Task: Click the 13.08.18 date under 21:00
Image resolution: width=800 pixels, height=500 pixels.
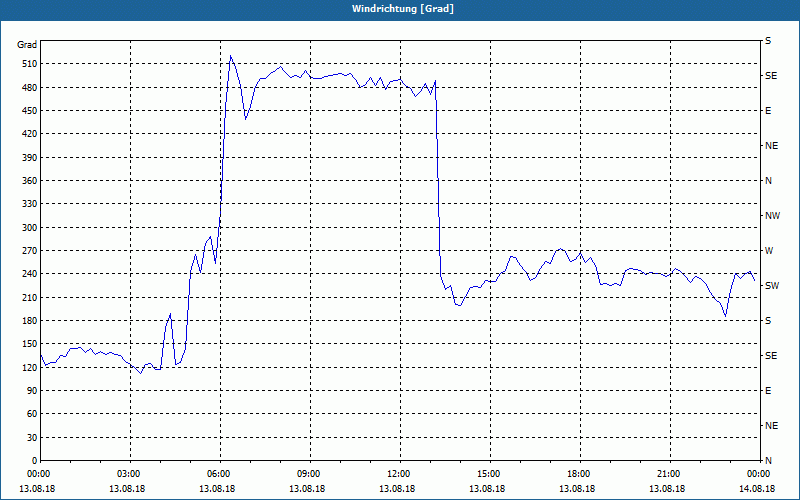Action: pyautogui.click(x=667, y=489)
